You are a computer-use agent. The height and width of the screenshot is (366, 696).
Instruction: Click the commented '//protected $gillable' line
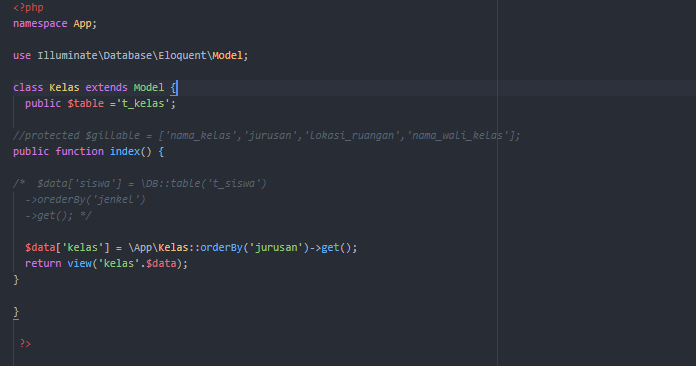point(266,135)
